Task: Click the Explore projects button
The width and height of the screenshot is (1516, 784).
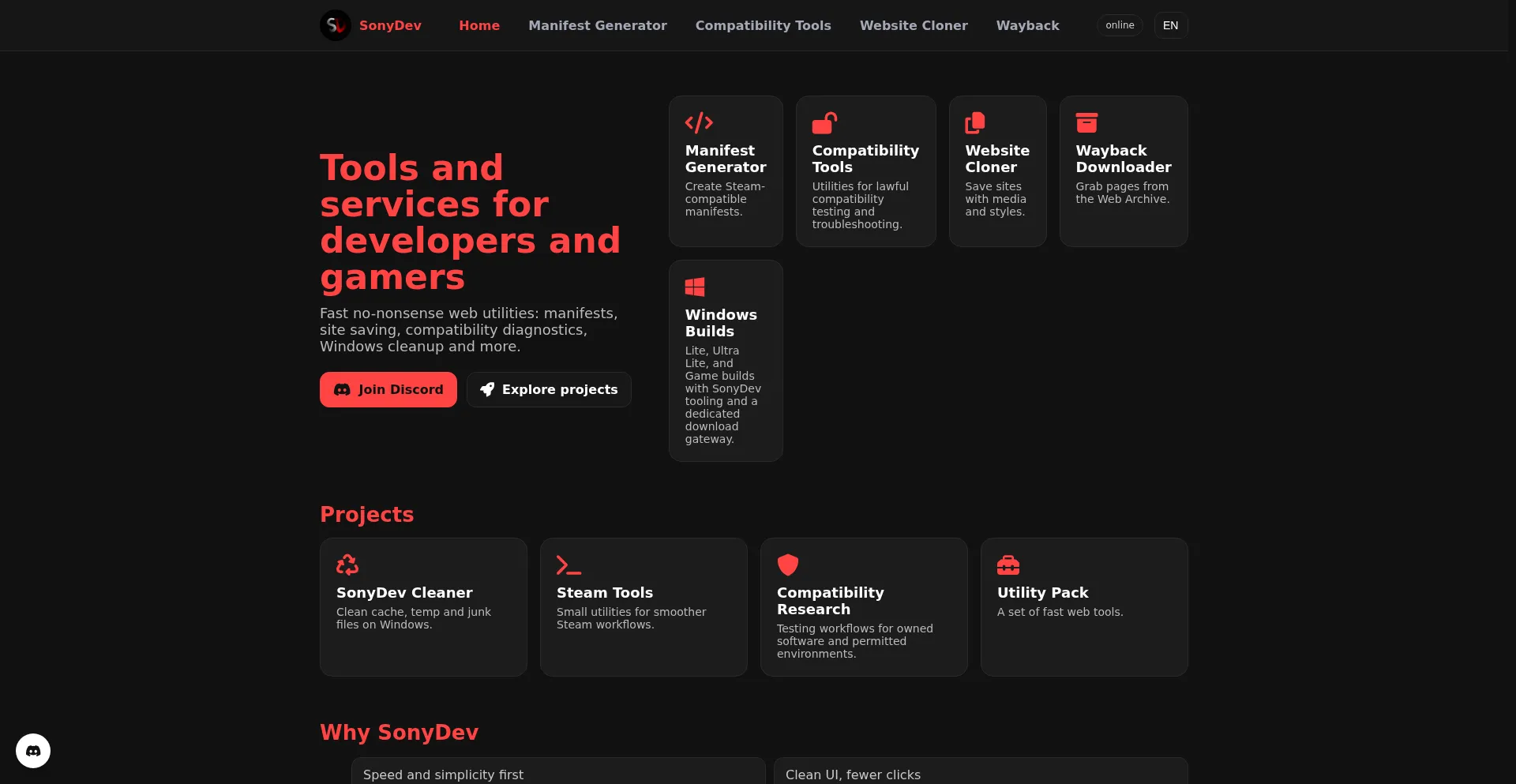Action: [x=549, y=389]
